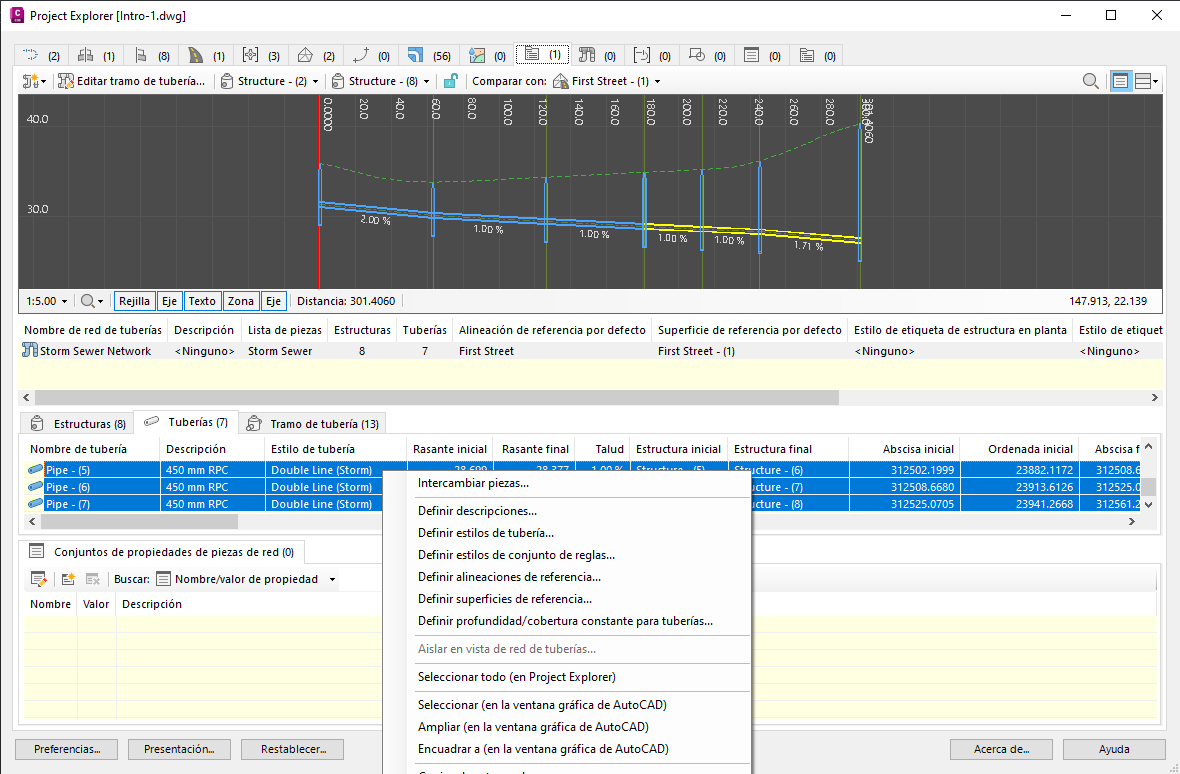The image size is (1180, 774).
Task: Choose Definir estilos de conjunto de reglas...
Action: [516, 555]
